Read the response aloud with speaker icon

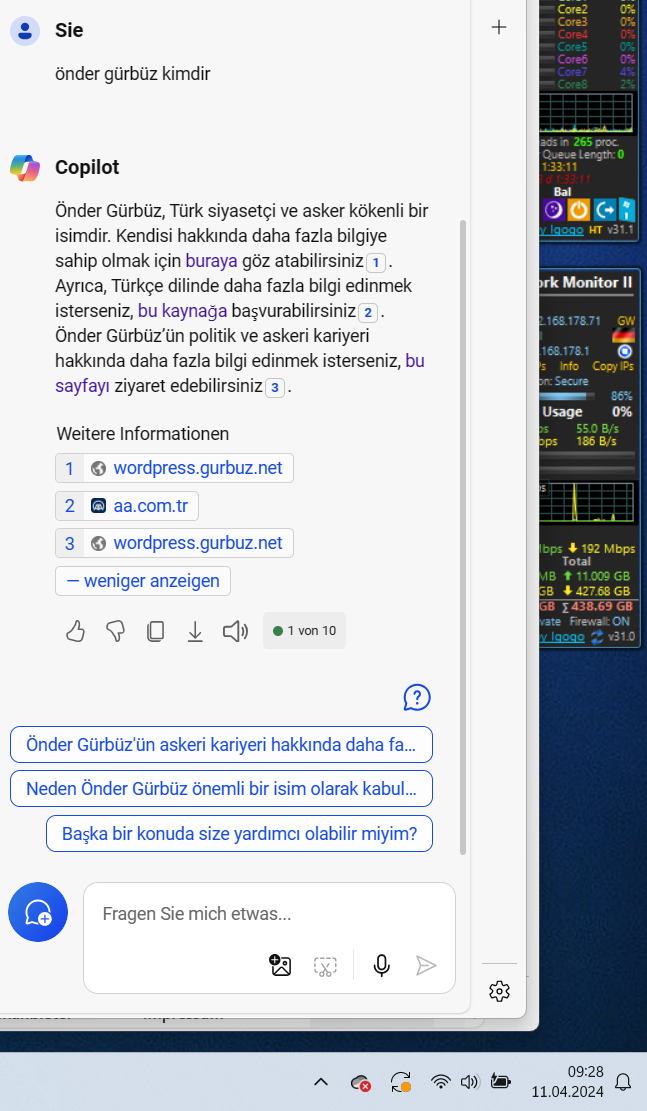pyautogui.click(x=235, y=631)
